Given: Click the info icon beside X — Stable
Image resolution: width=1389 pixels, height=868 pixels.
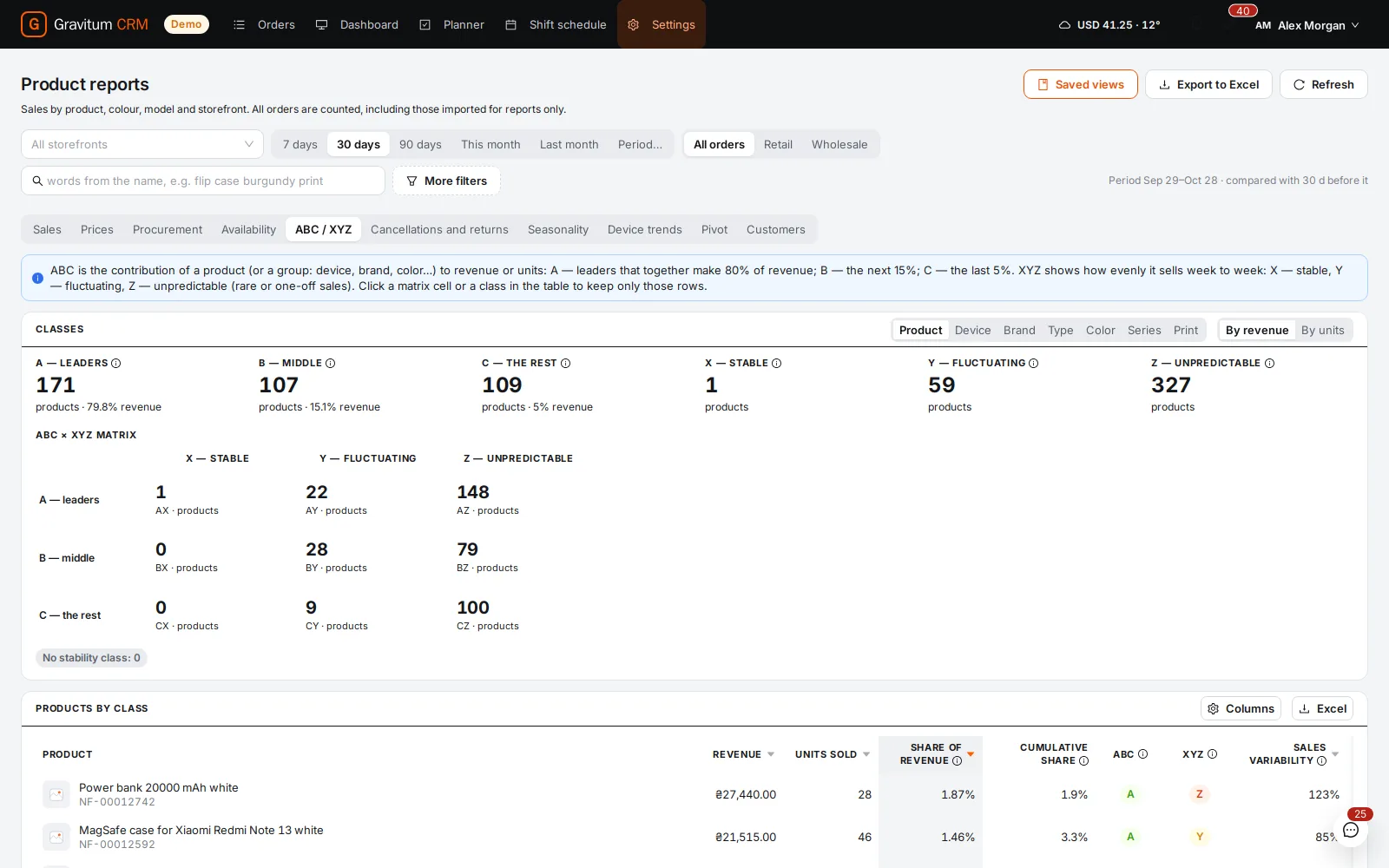Looking at the screenshot, I should (x=776, y=363).
